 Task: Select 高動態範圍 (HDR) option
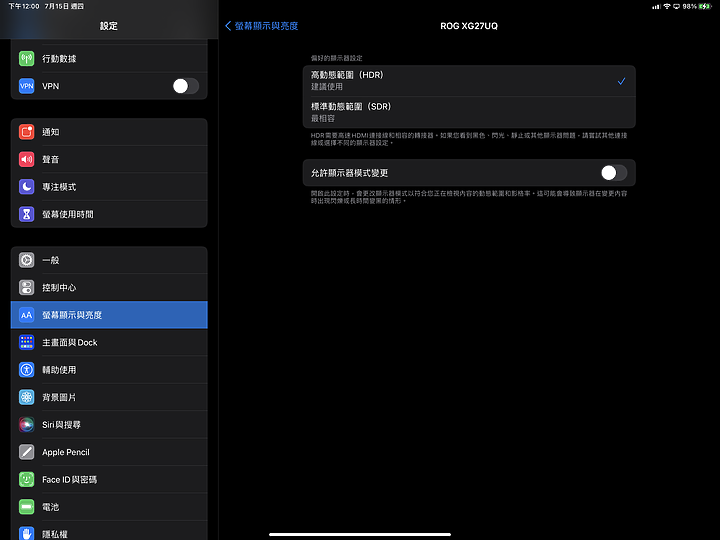[x=469, y=81]
